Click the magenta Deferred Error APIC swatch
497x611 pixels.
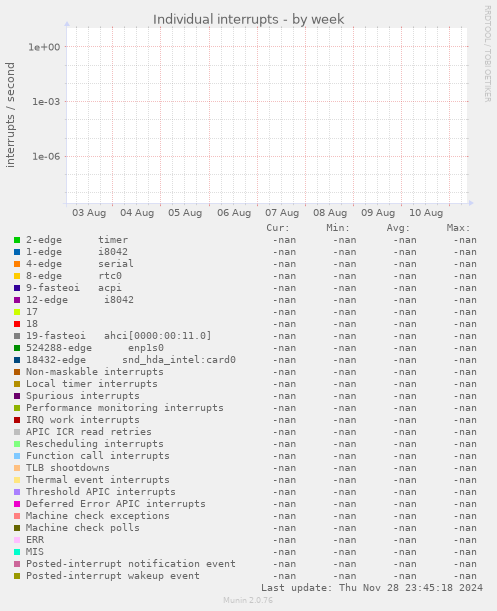(17, 504)
